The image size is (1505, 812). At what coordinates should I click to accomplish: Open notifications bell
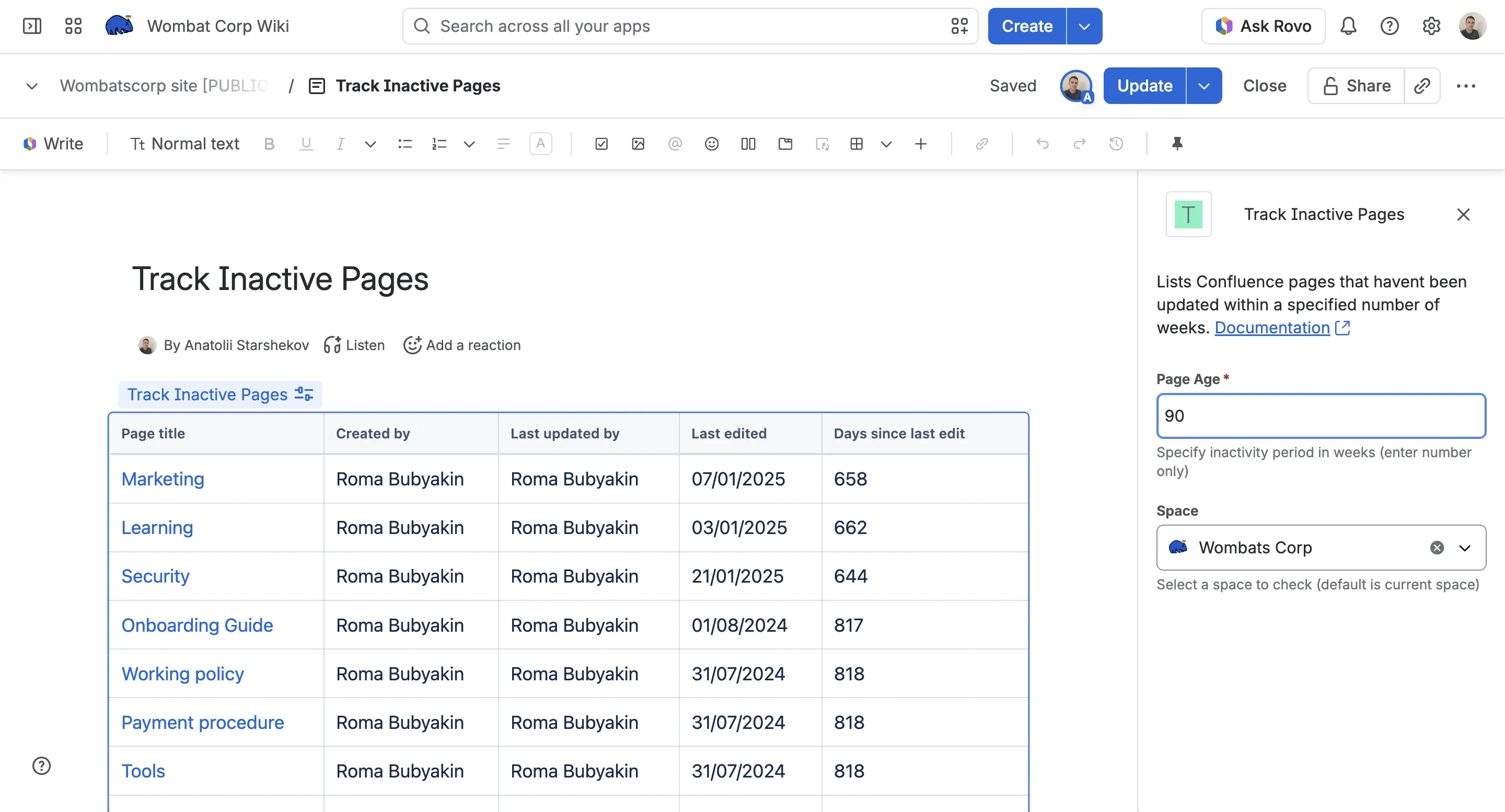1348,26
